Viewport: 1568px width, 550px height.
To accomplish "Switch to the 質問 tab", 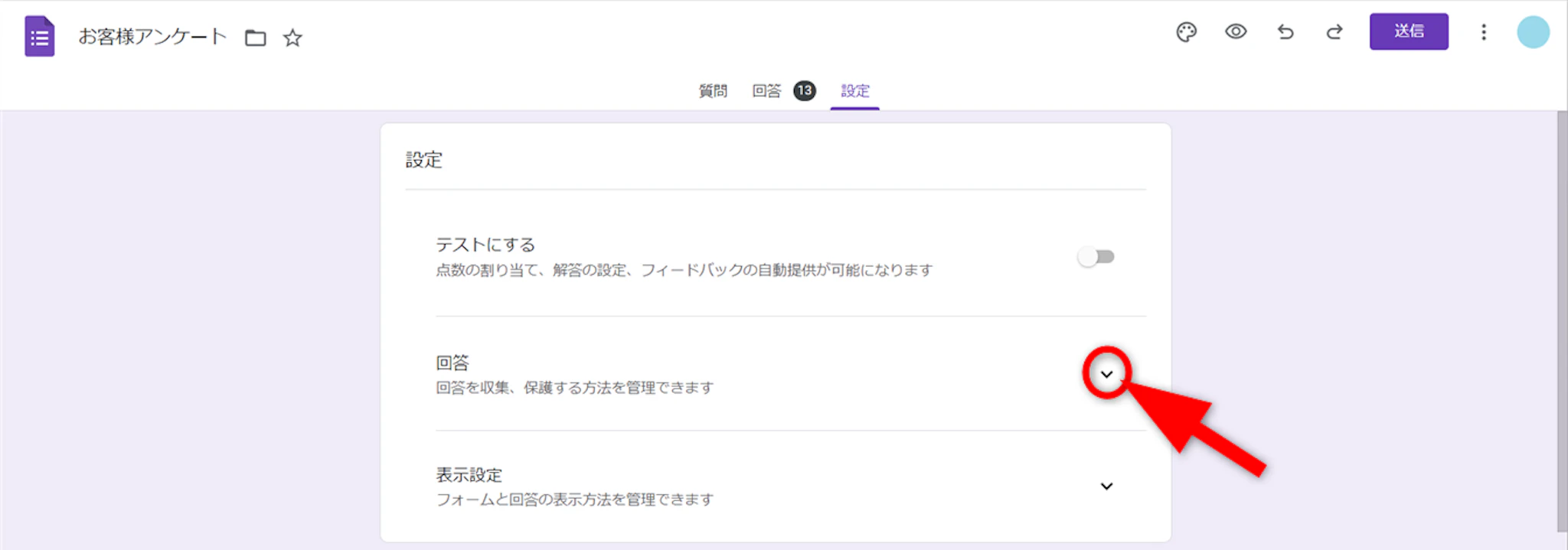I will click(x=713, y=91).
